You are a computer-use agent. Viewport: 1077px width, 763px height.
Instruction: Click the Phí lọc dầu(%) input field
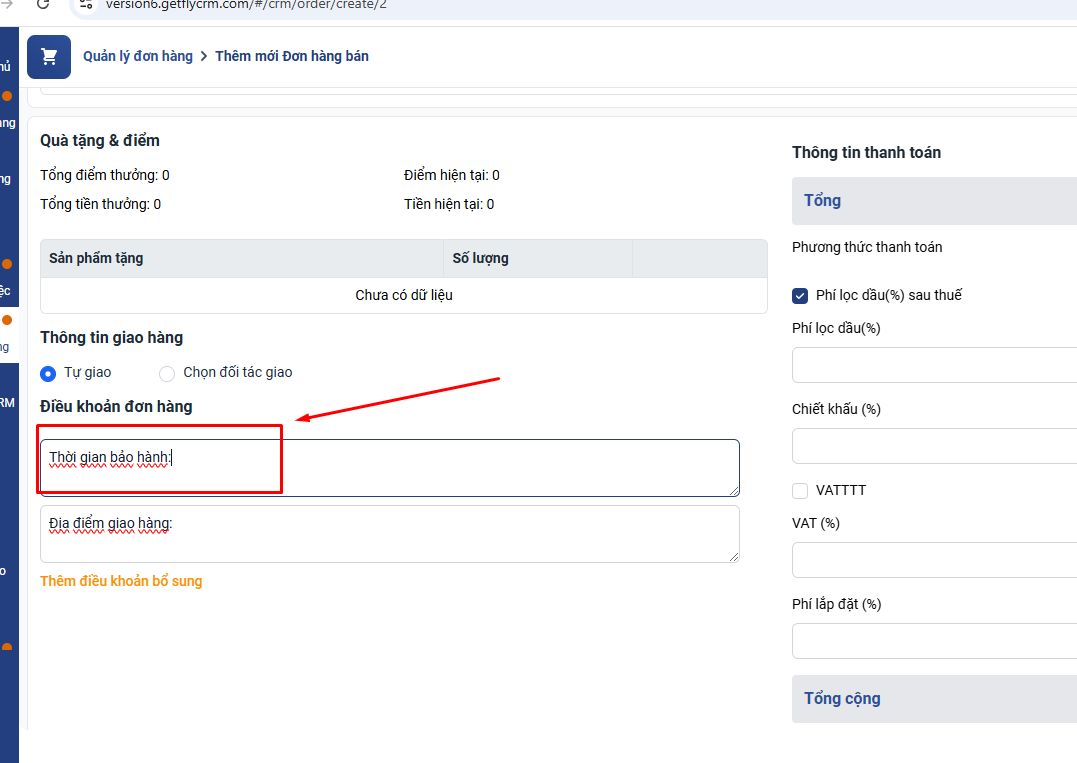coord(934,365)
